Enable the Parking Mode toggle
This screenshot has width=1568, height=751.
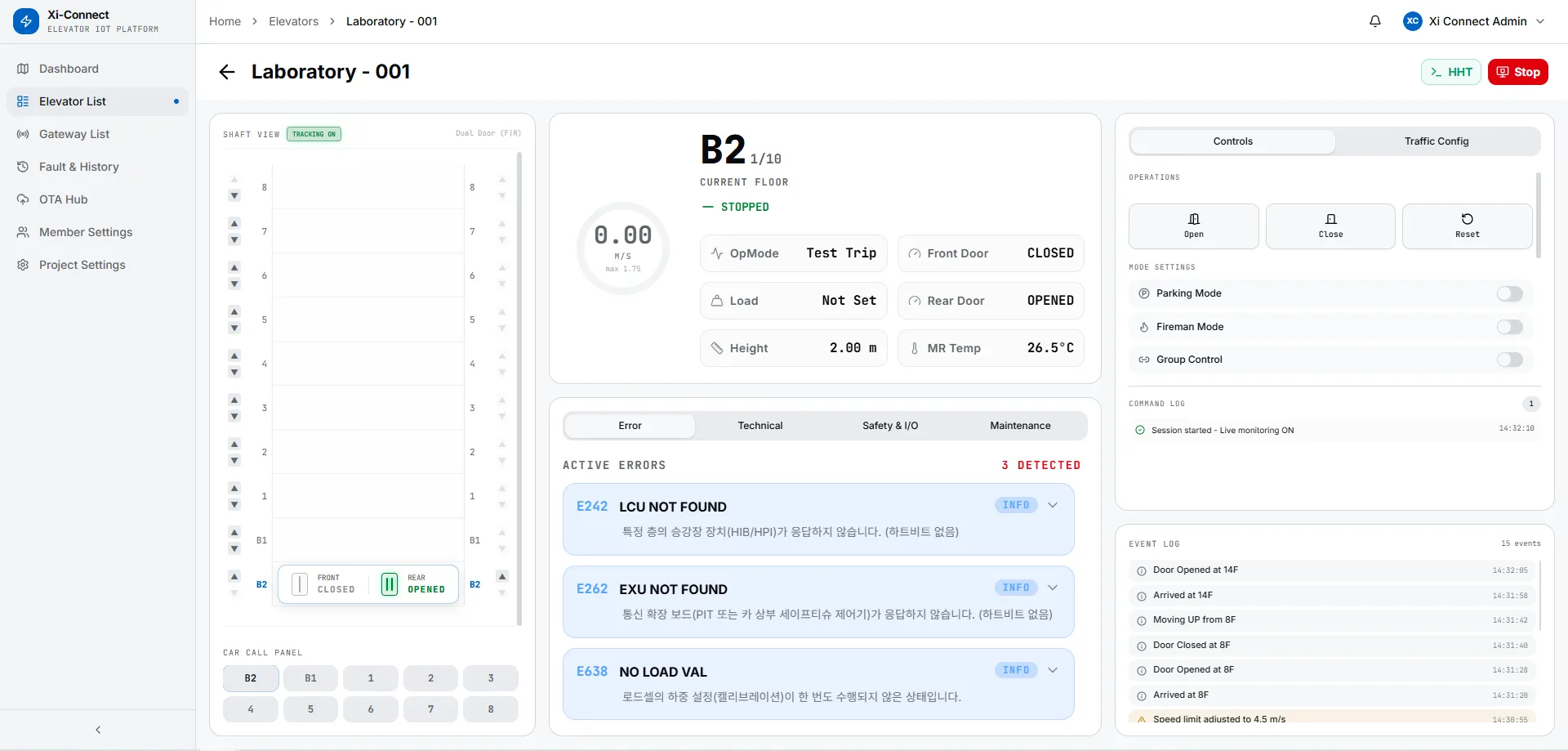1509,293
